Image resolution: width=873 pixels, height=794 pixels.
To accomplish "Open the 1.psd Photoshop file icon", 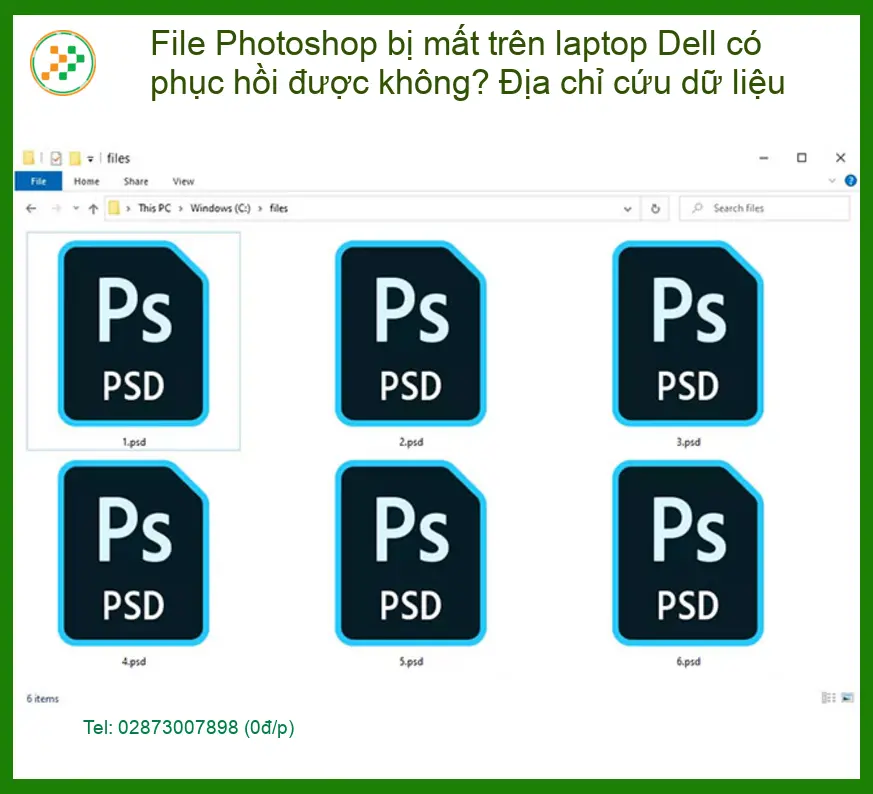I will click(134, 334).
